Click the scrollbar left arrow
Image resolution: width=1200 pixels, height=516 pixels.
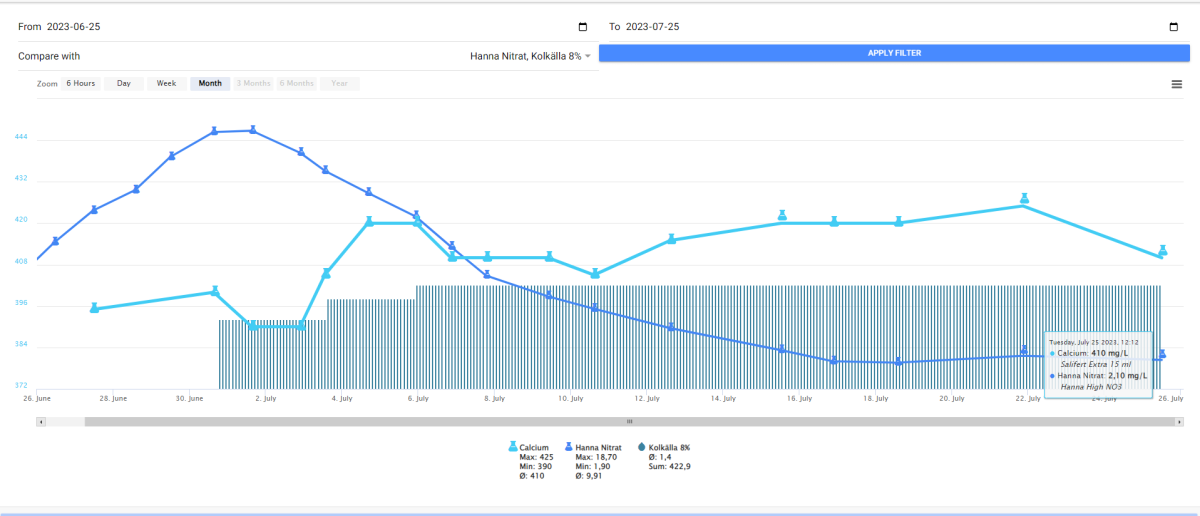pos(41,422)
